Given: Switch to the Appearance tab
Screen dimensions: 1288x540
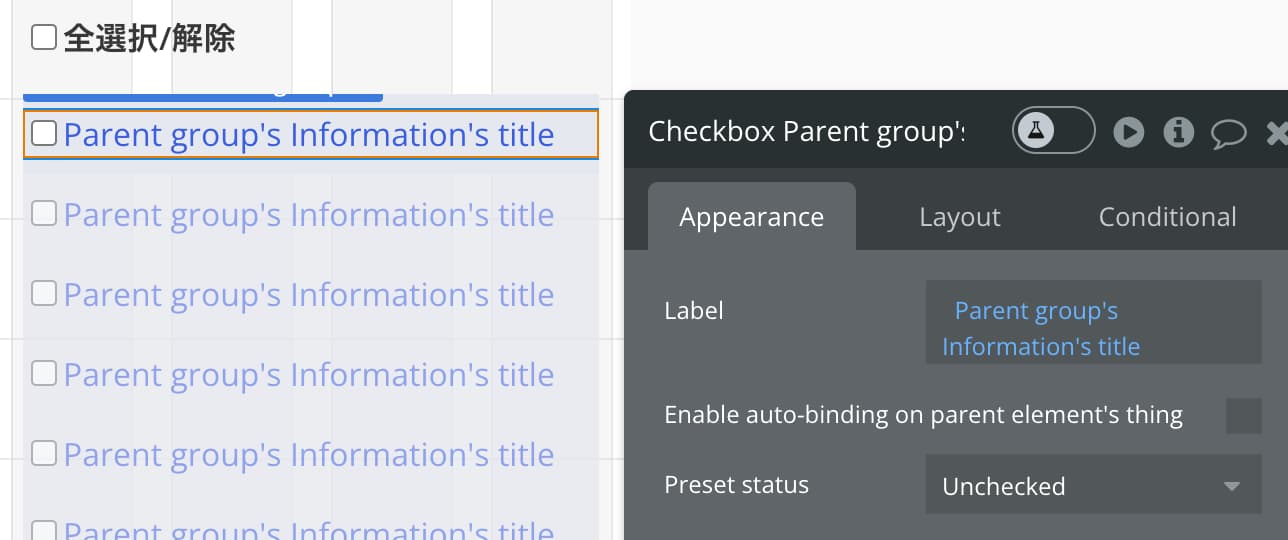Looking at the screenshot, I should [x=752, y=217].
